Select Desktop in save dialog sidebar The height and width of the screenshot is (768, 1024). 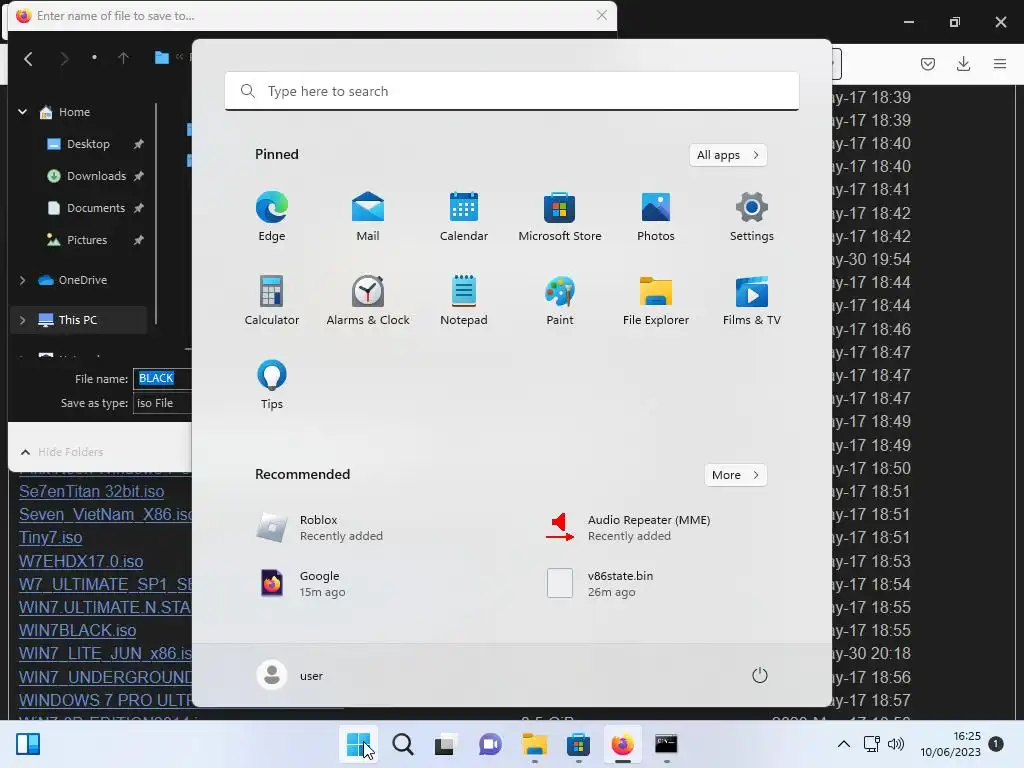click(88, 144)
